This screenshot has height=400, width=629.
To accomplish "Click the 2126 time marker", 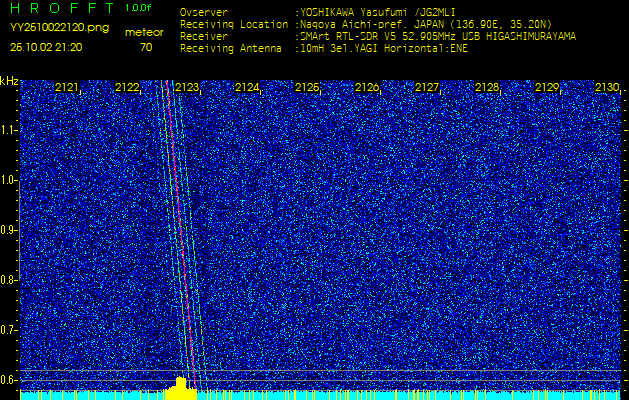I will 367,88.
